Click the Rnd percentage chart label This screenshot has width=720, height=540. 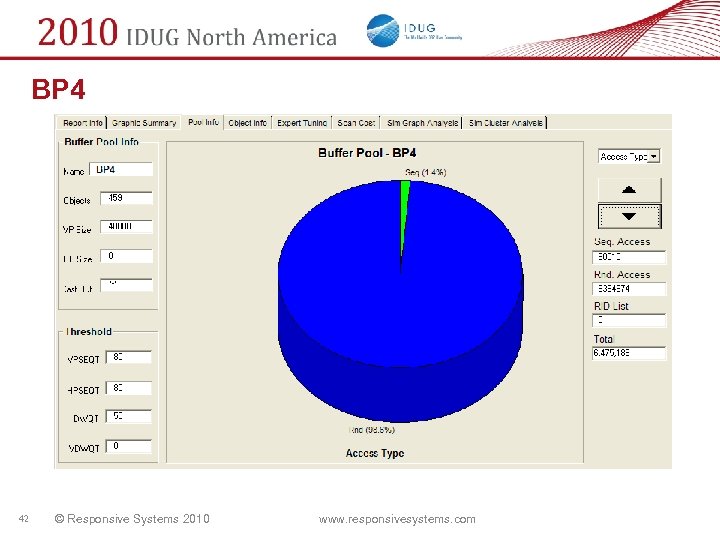(x=372, y=430)
